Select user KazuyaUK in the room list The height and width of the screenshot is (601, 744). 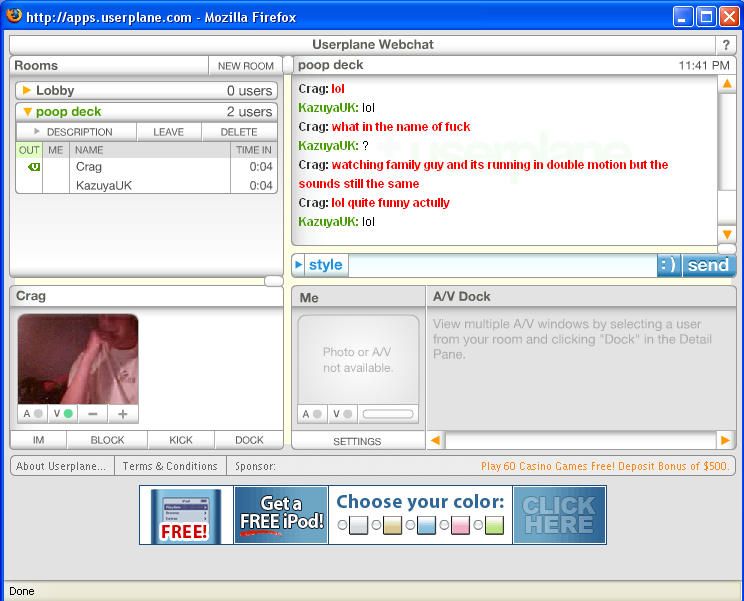pos(147,185)
